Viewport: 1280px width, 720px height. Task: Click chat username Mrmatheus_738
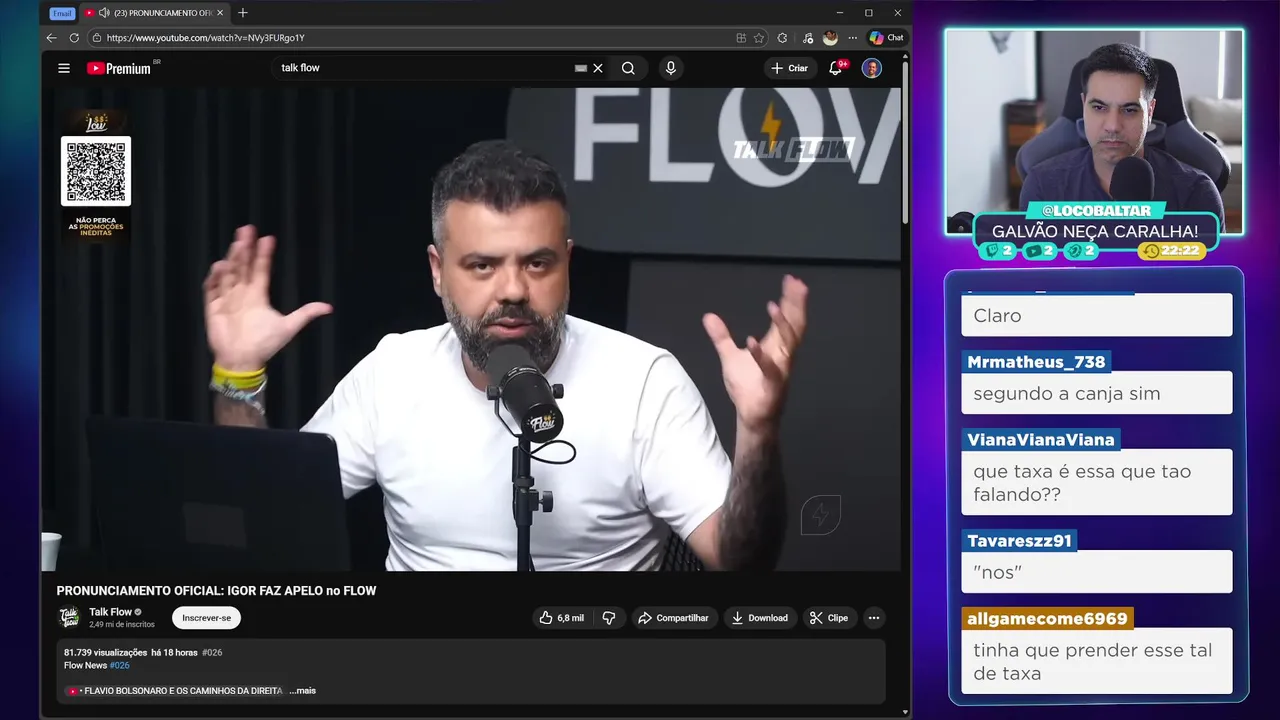coord(1036,362)
